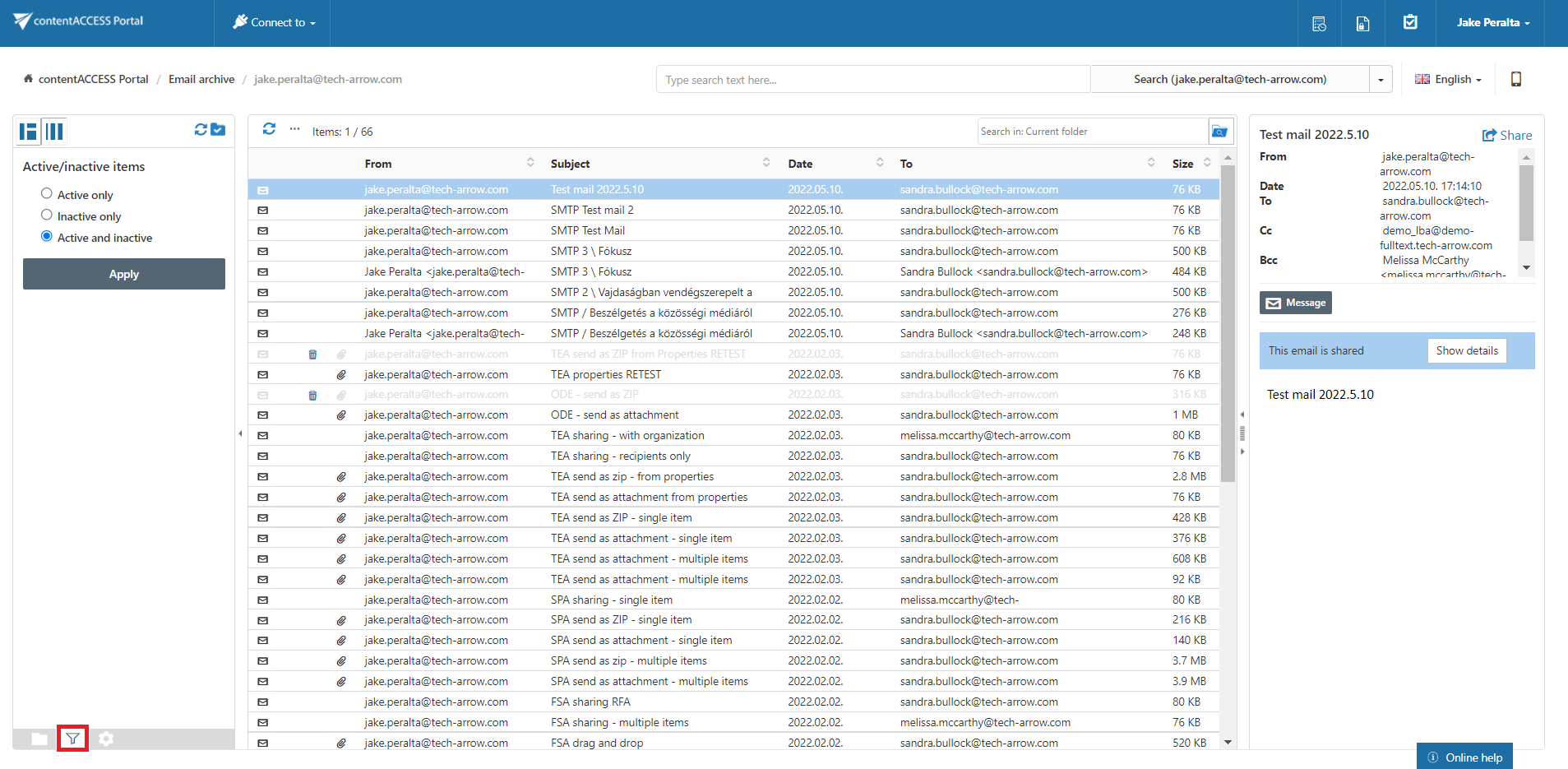
Task: Click Show details for shared email
Action: (x=1467, y=351)
